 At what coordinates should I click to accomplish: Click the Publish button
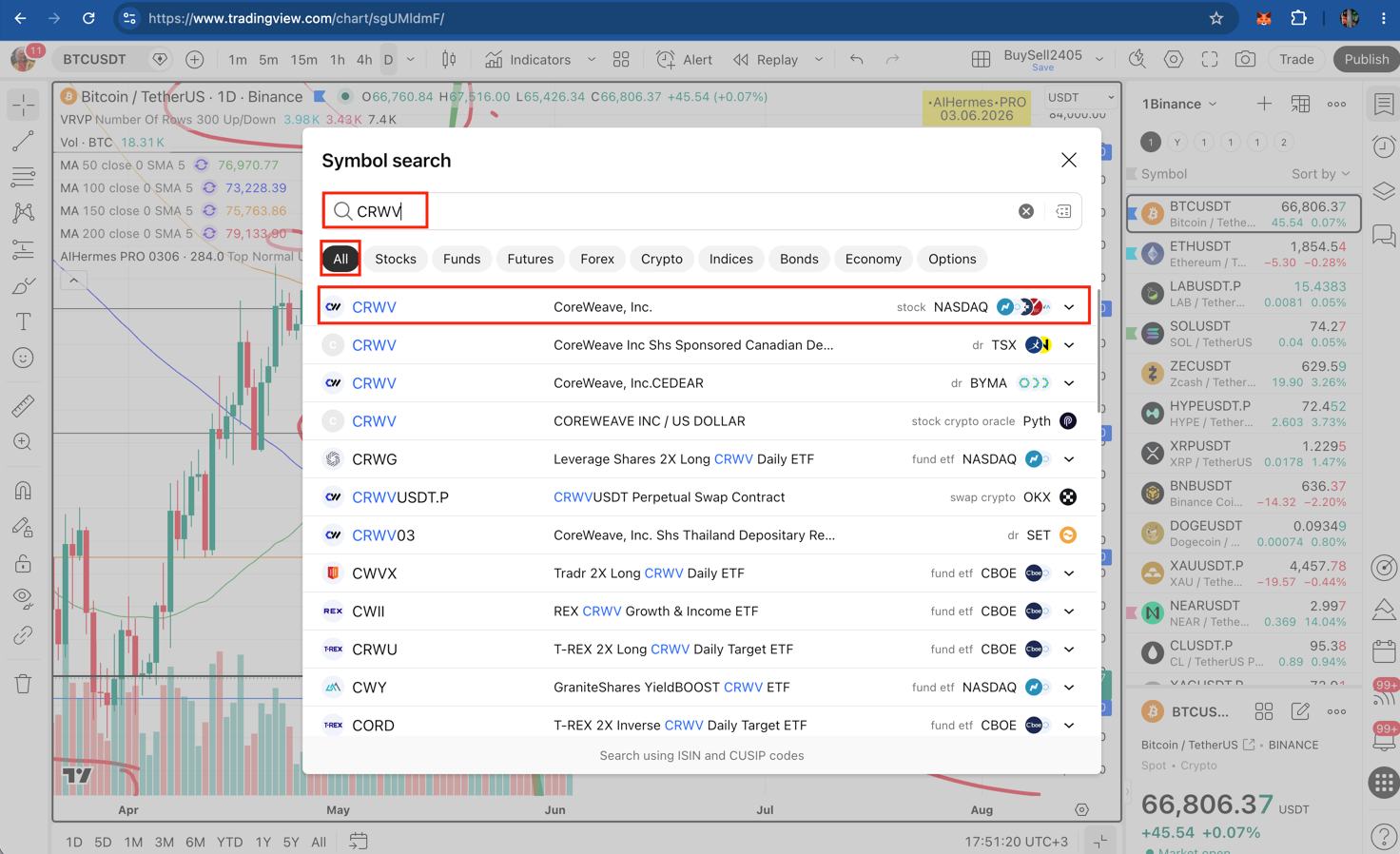point(1366,59)
